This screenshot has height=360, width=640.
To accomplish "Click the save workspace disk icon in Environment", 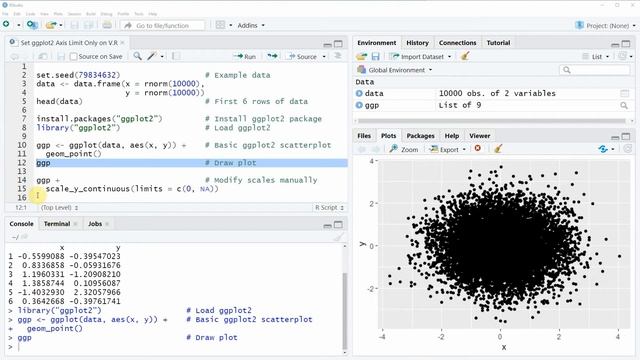I will click(x=376, y=56).
